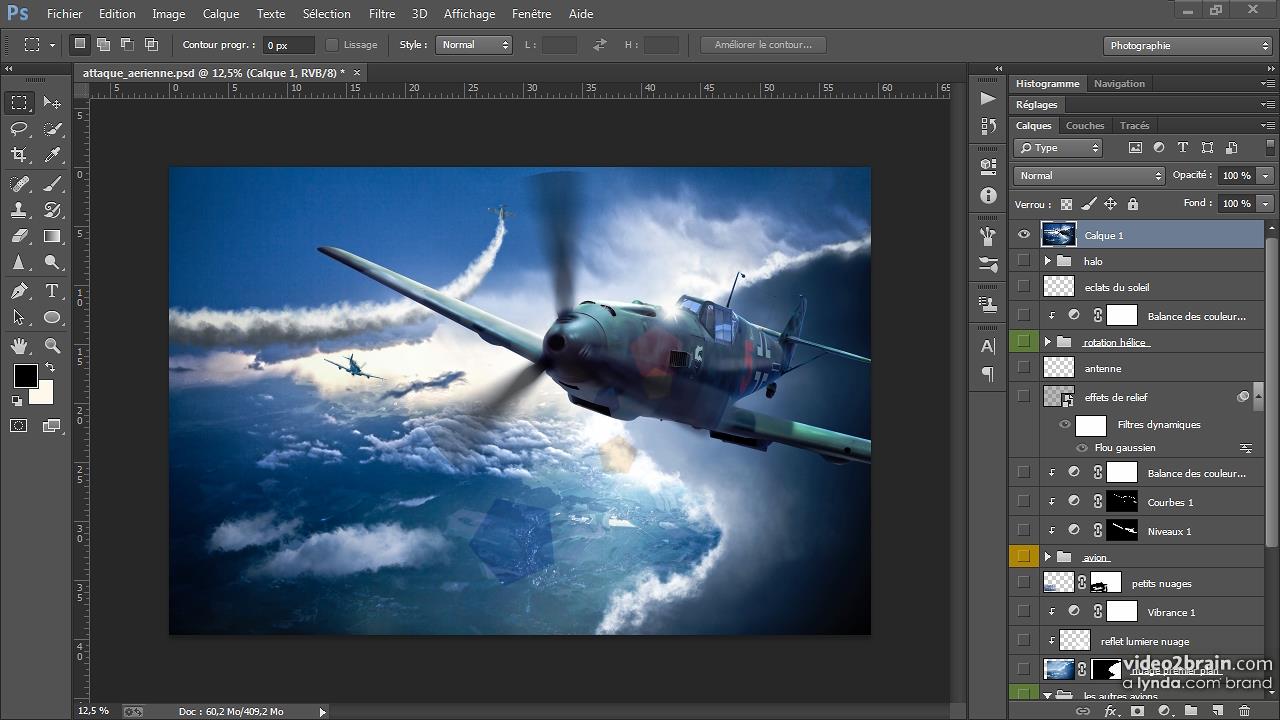Select the Hand tool

point(19,346)
